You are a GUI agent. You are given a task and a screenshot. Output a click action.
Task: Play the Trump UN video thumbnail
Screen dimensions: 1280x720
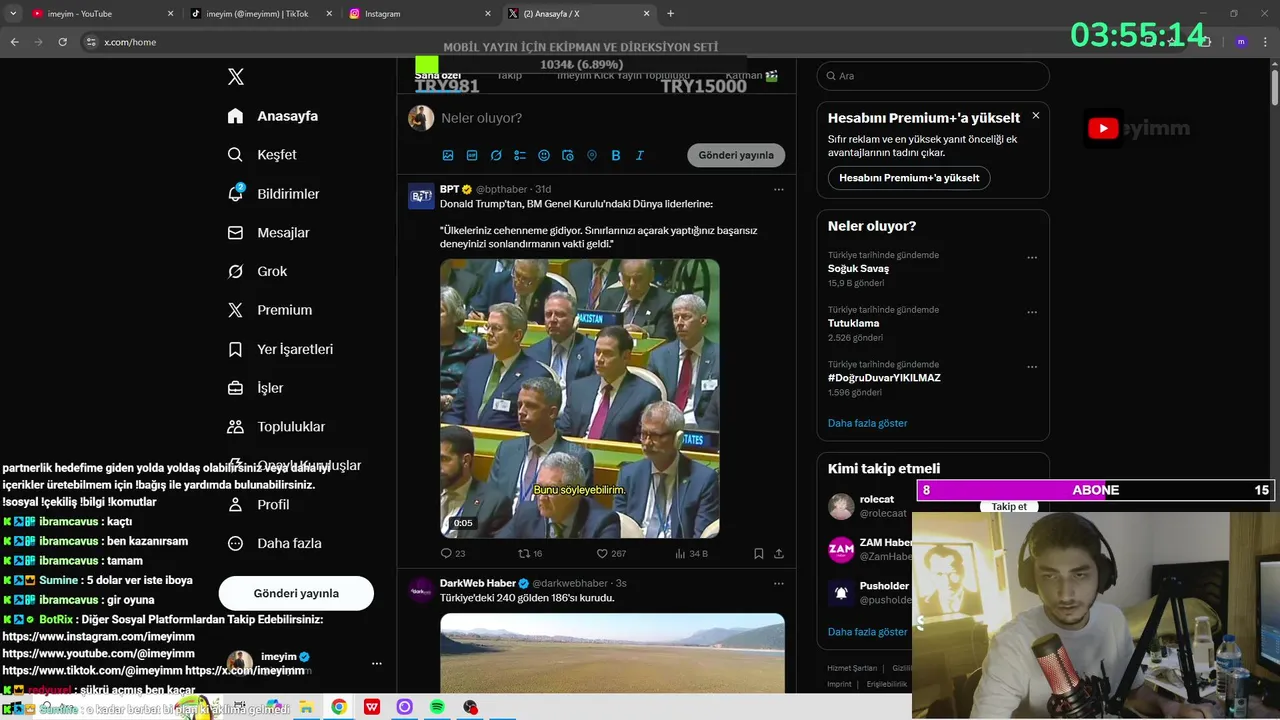580,398
